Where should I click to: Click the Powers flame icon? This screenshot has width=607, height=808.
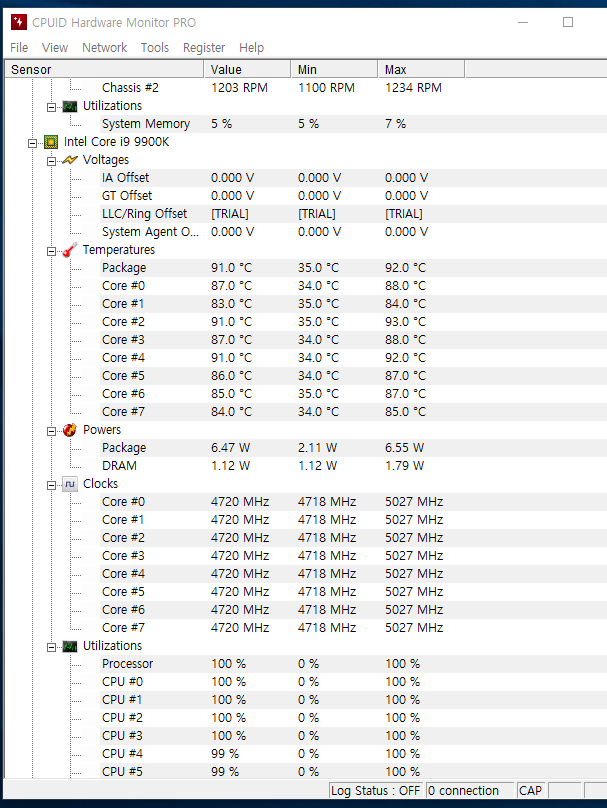pos(69,430)
